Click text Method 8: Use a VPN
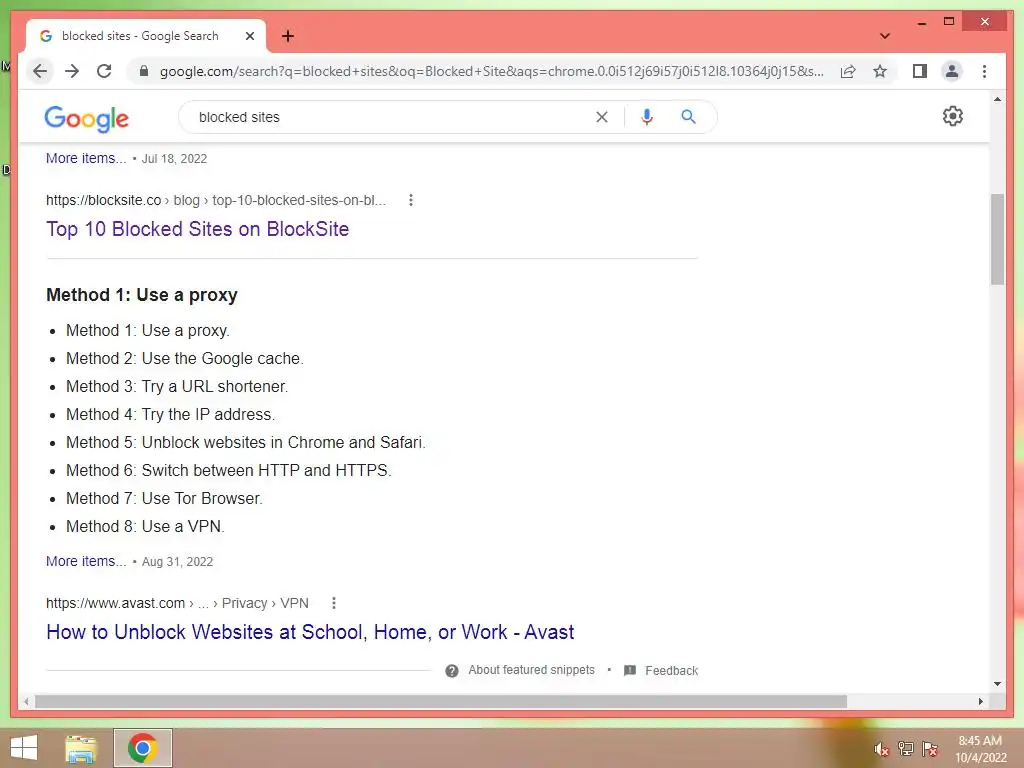This screenshot has height=768, width=1024. [145, 527]
